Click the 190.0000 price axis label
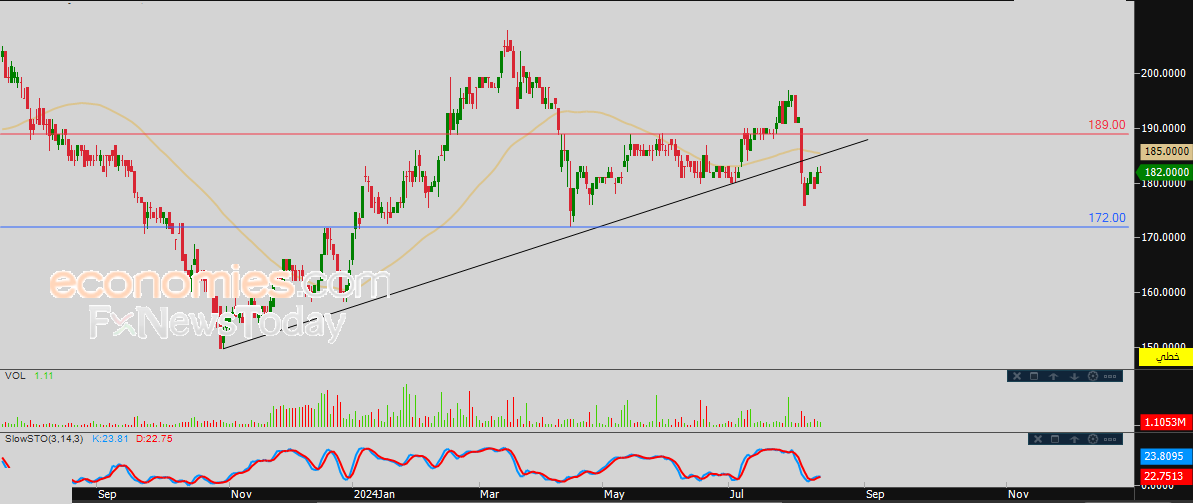Viewport: 1193px width, 504px height. [1164, 129]
